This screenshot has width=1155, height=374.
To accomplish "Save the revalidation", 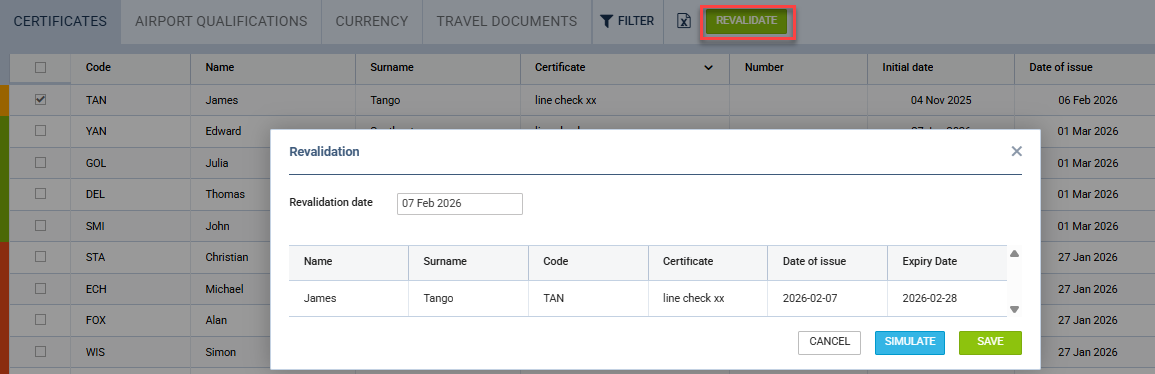I will pos(990,342).
